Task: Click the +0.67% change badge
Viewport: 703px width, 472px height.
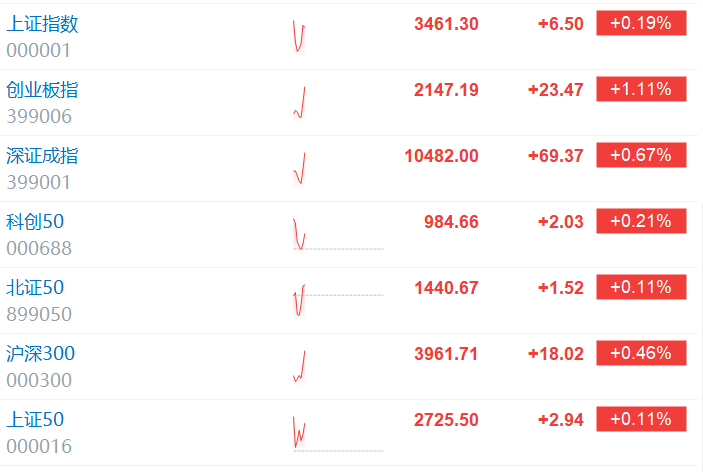Action: (x=641, y=155)
